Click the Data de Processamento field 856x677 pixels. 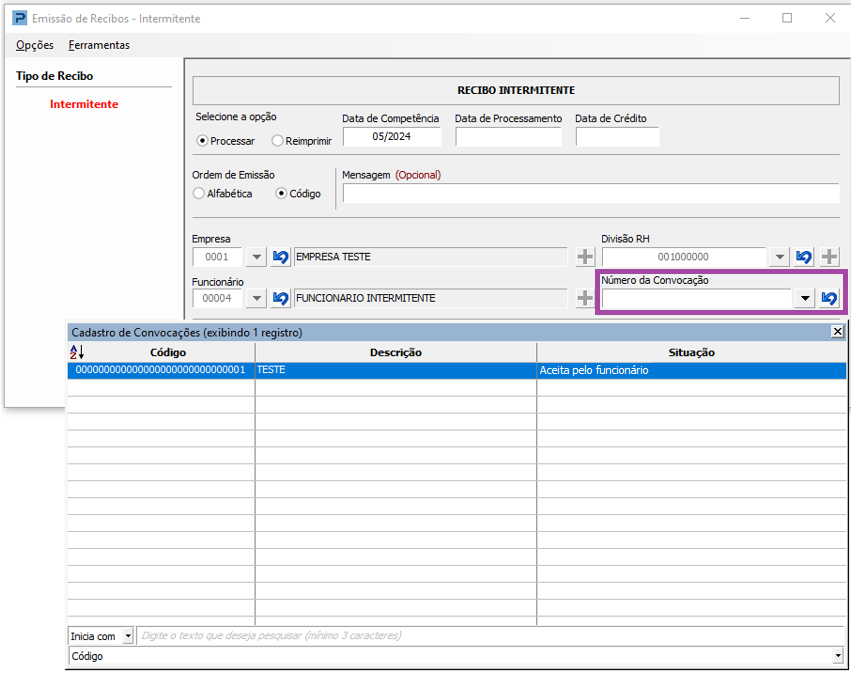pyautogui.click(x=508, y=136)
